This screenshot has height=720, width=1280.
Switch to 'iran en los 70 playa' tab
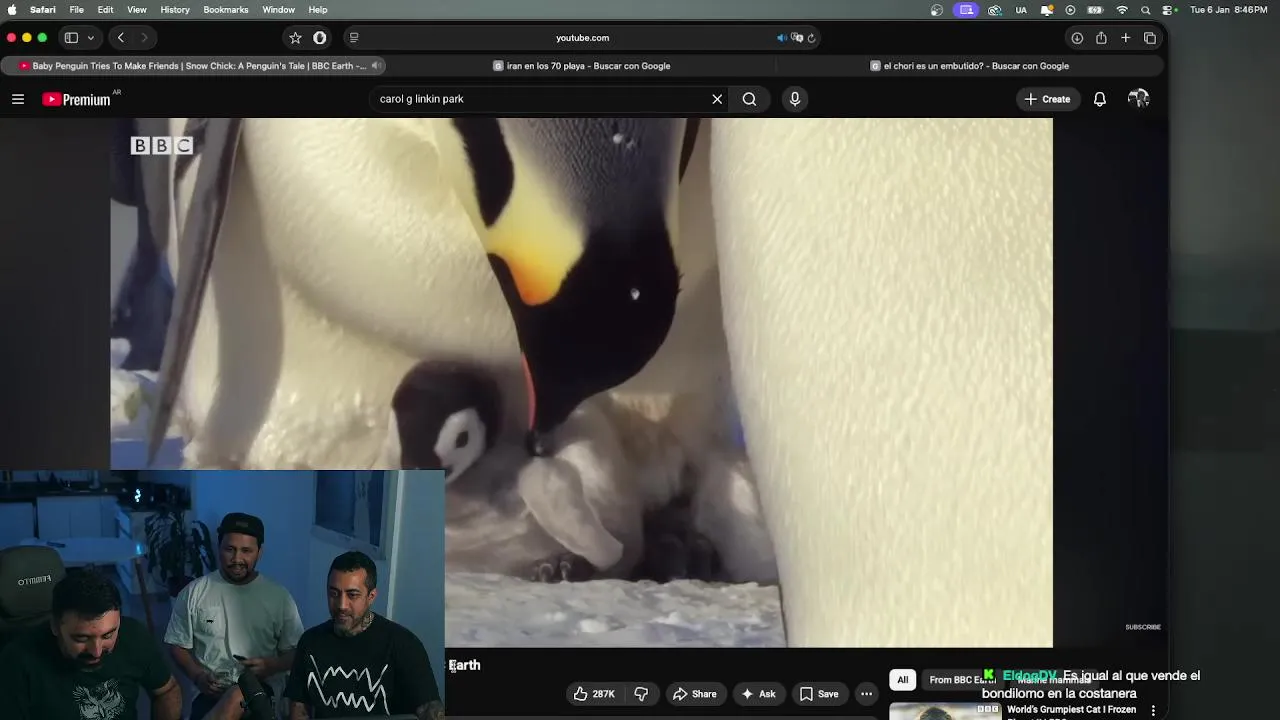pos(582,66)
